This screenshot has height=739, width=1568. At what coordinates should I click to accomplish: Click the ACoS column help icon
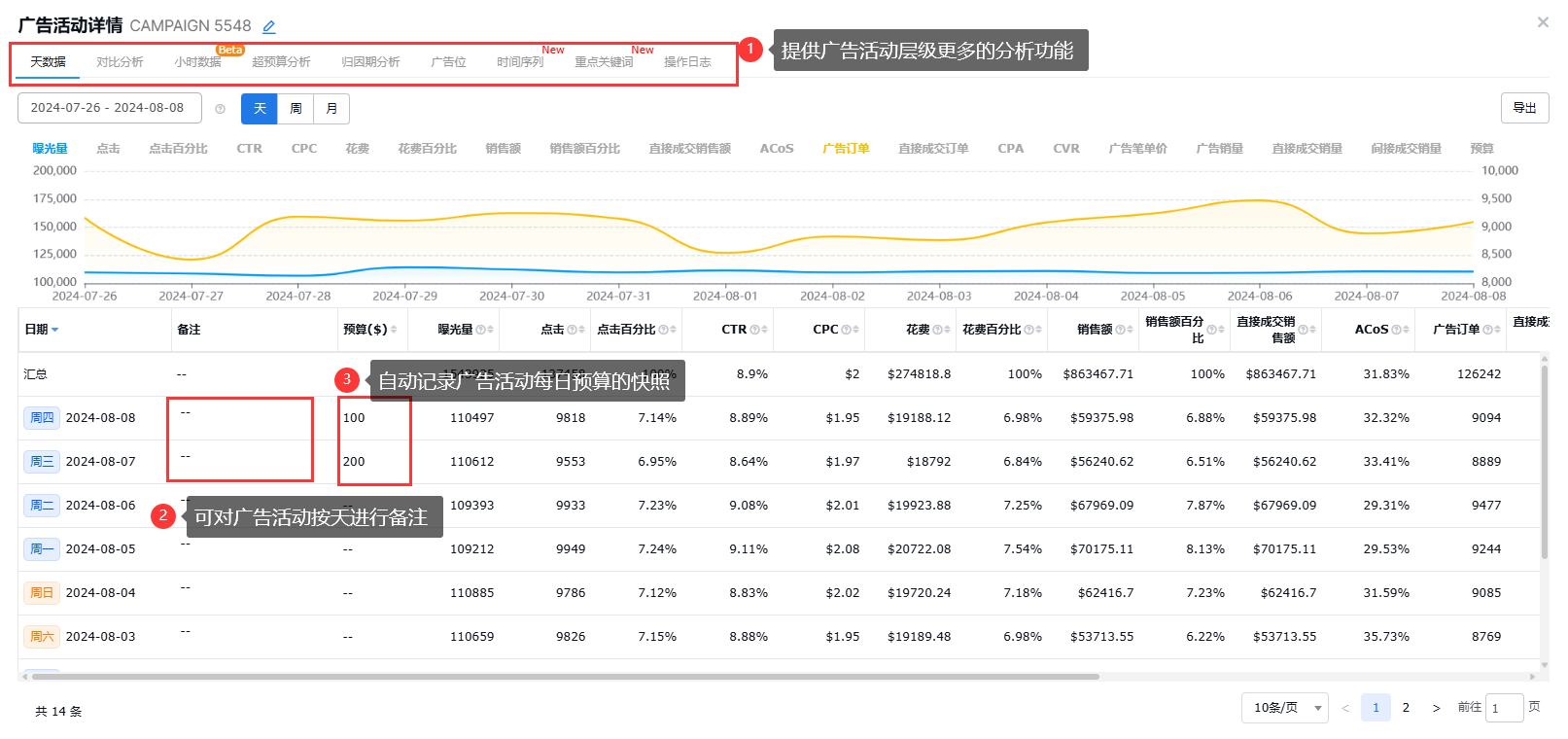click(x=1396, y=330)
